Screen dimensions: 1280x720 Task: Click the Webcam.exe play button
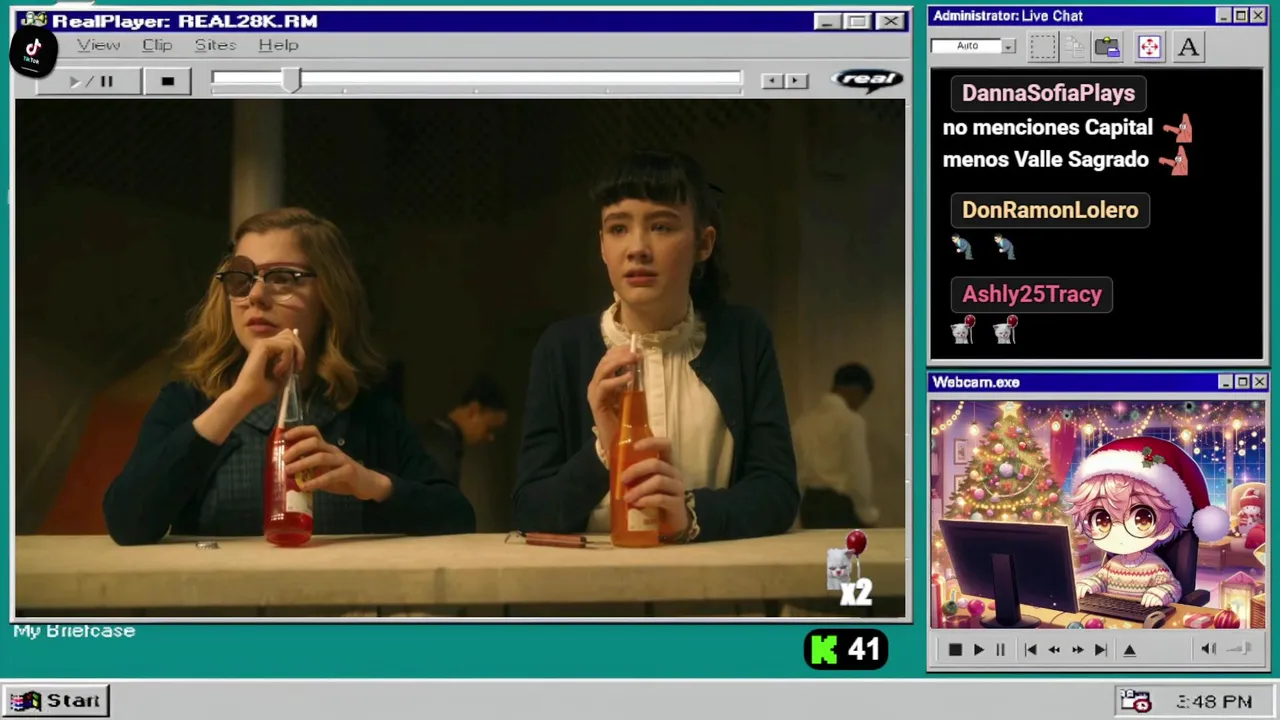tap(978, 650)
